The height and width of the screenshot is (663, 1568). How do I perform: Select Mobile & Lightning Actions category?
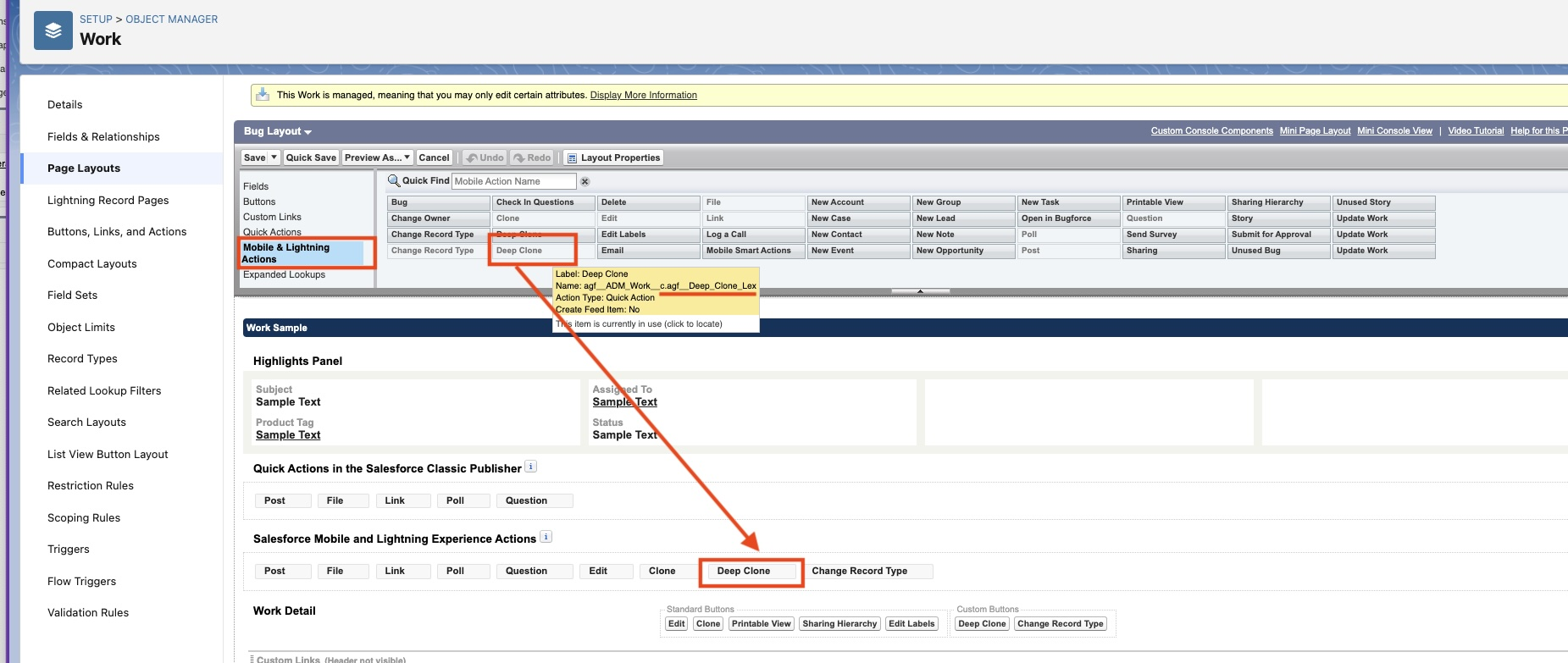[x=302, y=253]
